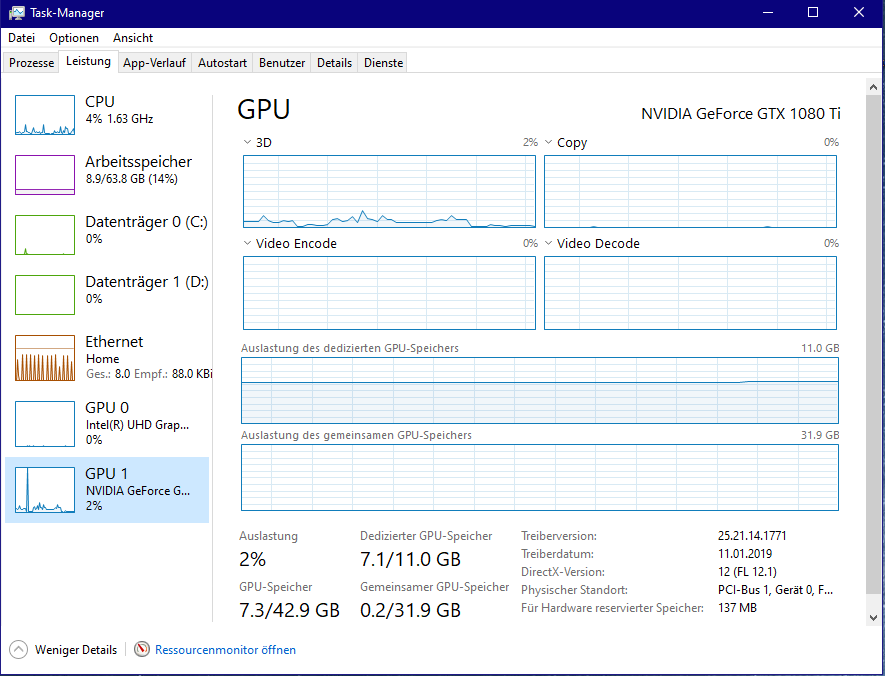Open the Copy engine dropdown chevron
This screenshot has height=676, width=885.
pos(548,142)
